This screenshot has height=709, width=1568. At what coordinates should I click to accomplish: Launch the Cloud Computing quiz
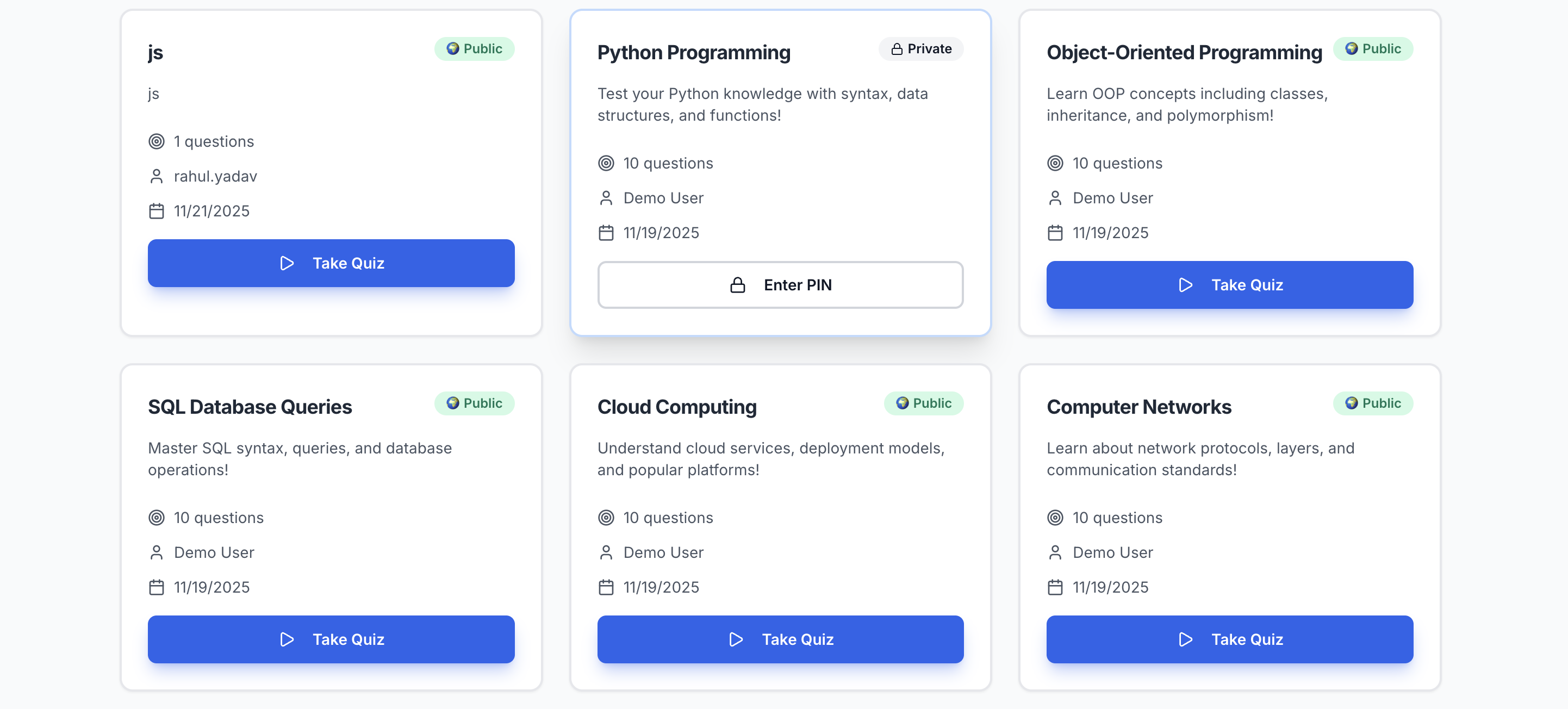pyautogui.click(x=780, y=639)
